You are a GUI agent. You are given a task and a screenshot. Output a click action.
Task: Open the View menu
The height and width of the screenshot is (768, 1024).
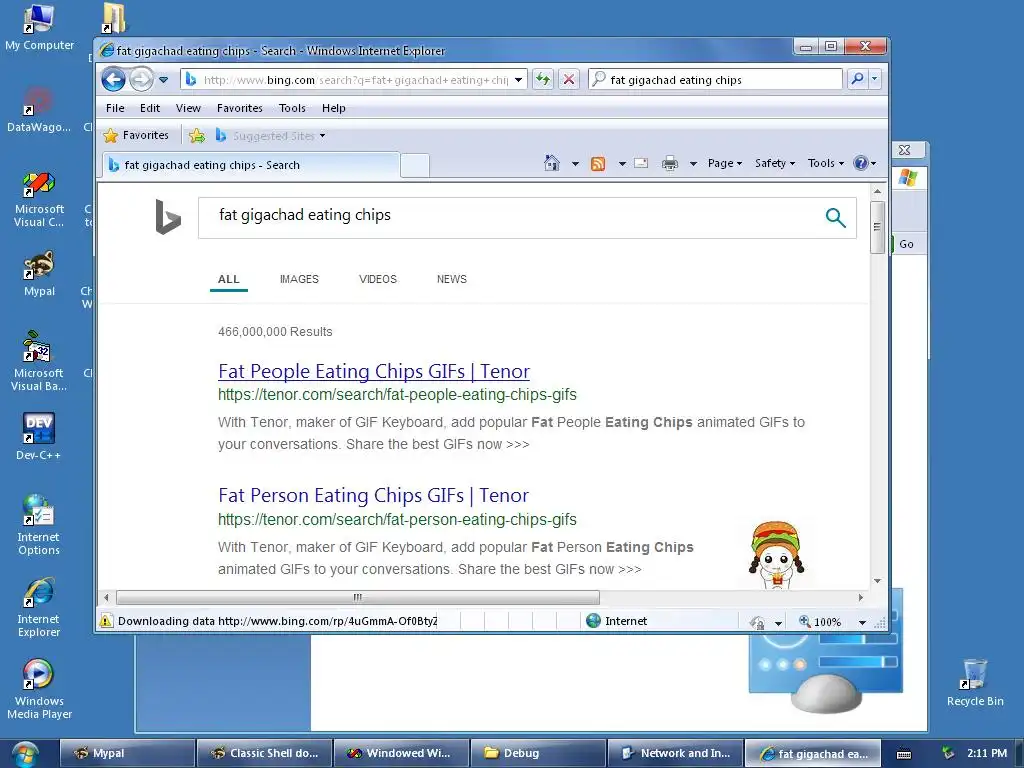188,108
